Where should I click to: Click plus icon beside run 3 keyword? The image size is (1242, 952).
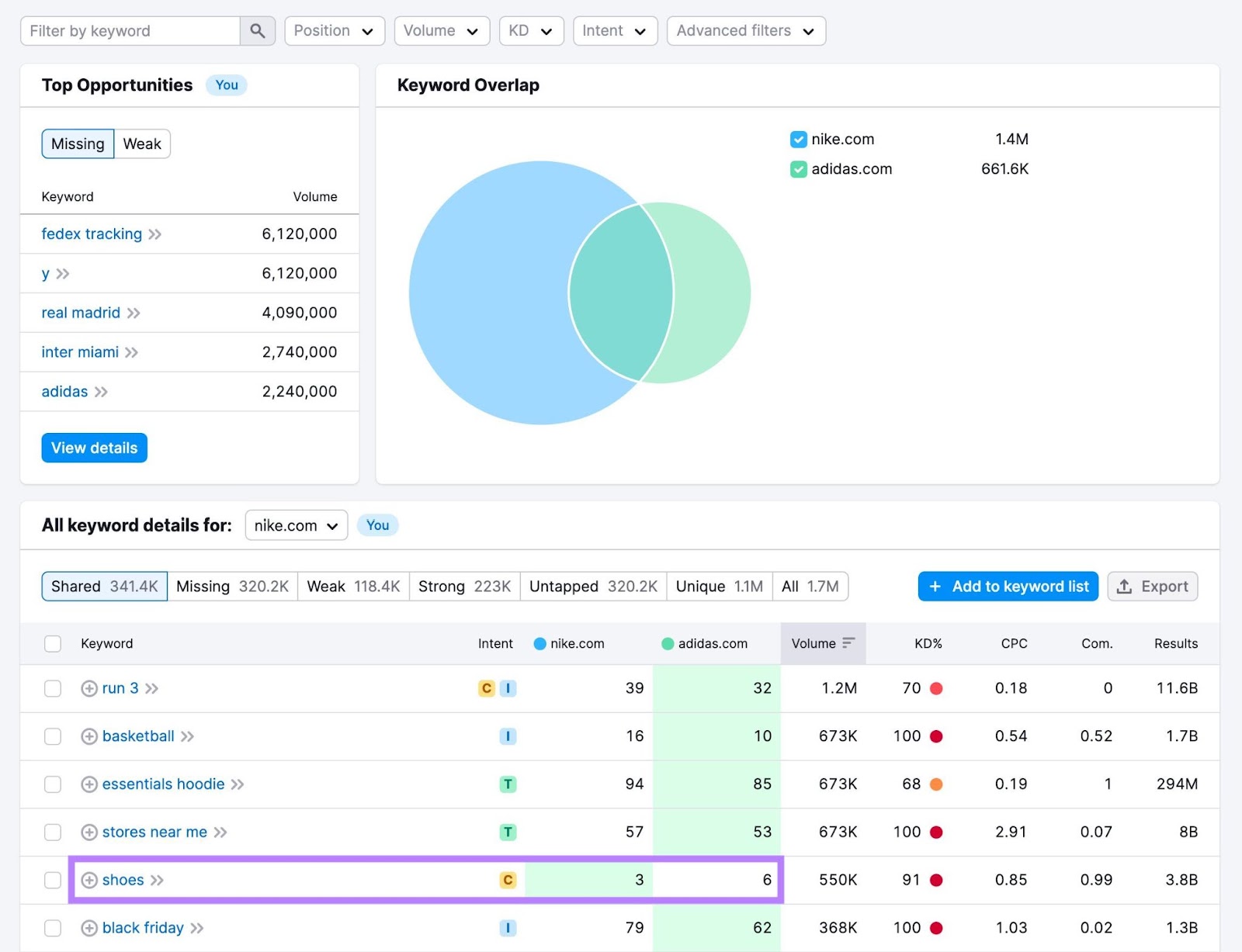coord(89,689)
